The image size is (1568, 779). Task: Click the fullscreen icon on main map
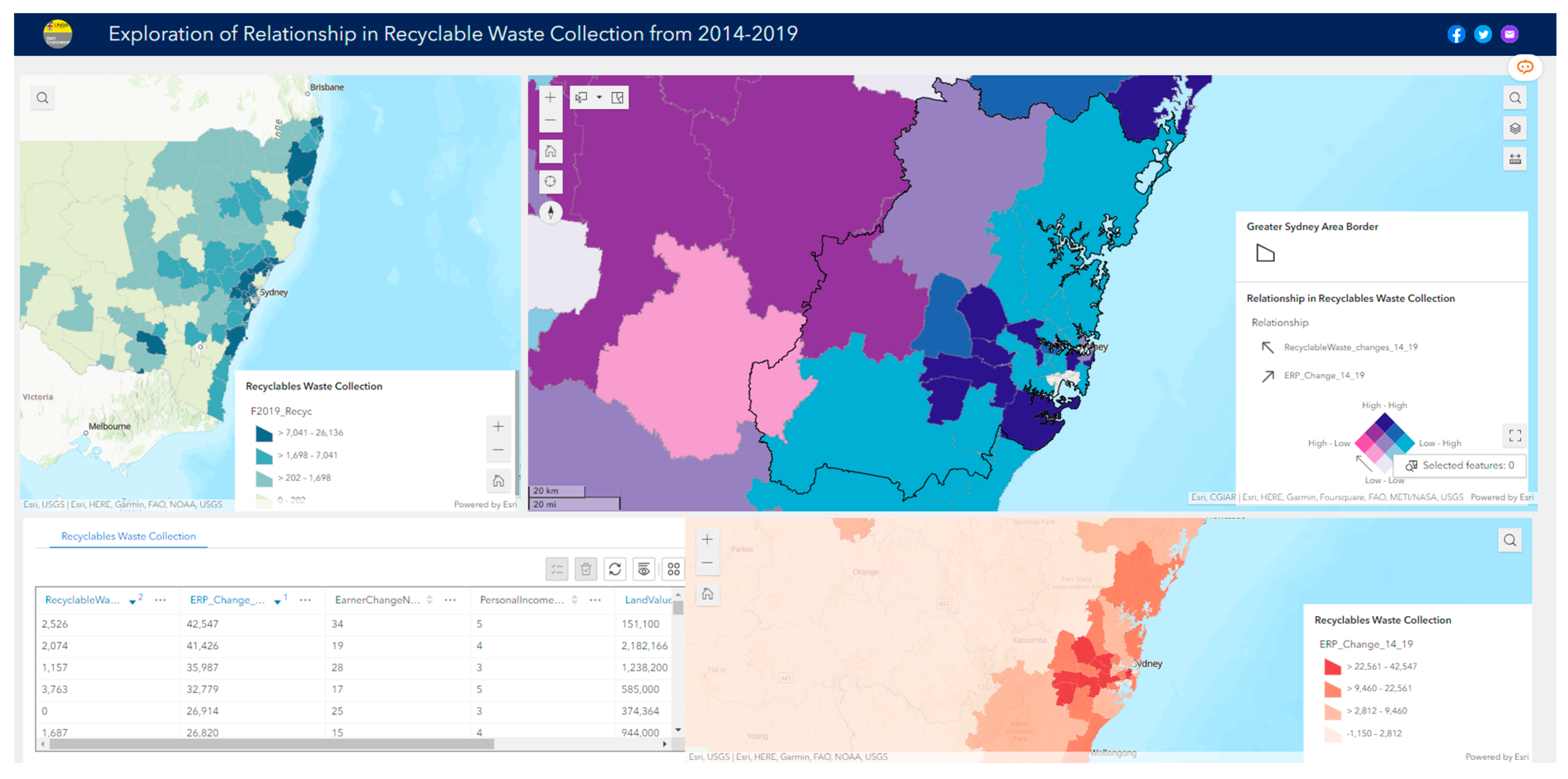click(1515, 435)
